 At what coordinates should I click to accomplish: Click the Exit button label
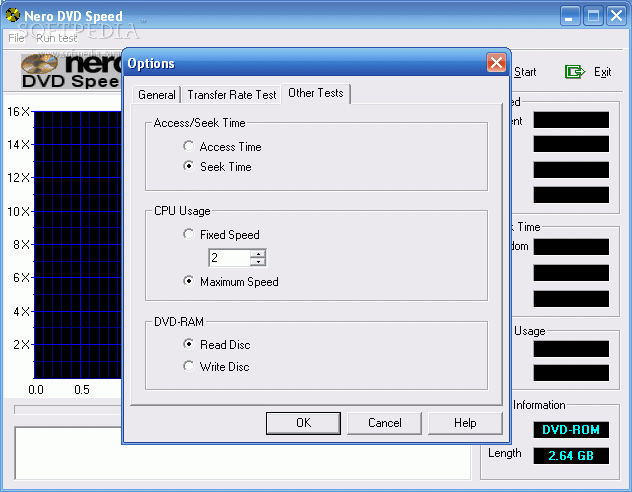pyautogui.click(x=602, y=72)
